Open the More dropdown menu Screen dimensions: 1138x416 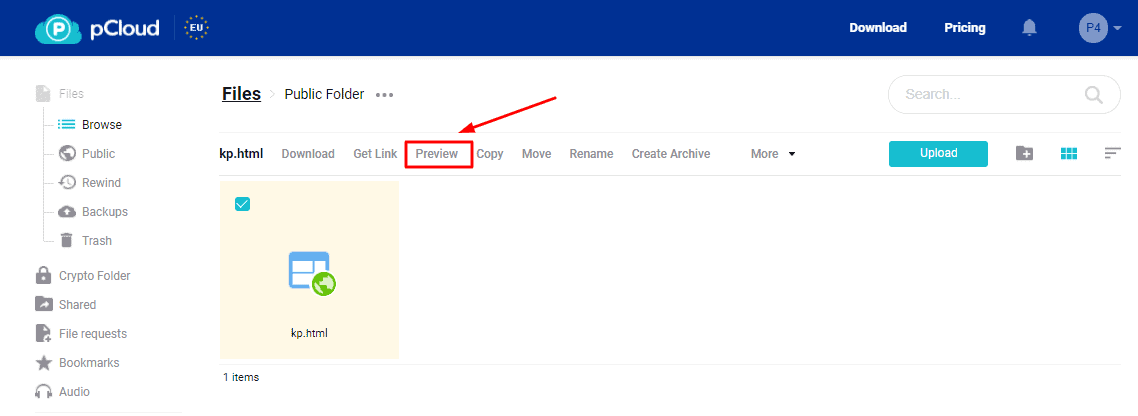point(773,154)
